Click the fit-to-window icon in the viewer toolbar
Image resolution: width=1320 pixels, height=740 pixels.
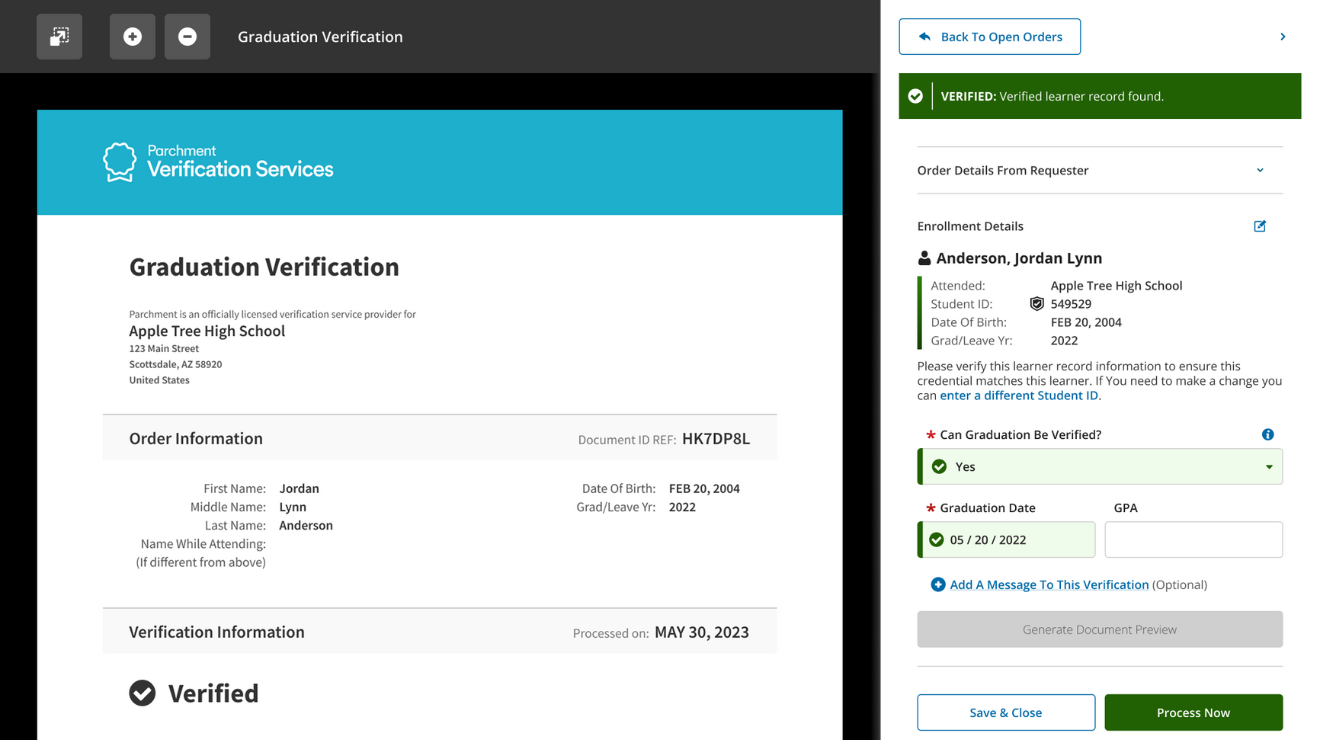59,37
